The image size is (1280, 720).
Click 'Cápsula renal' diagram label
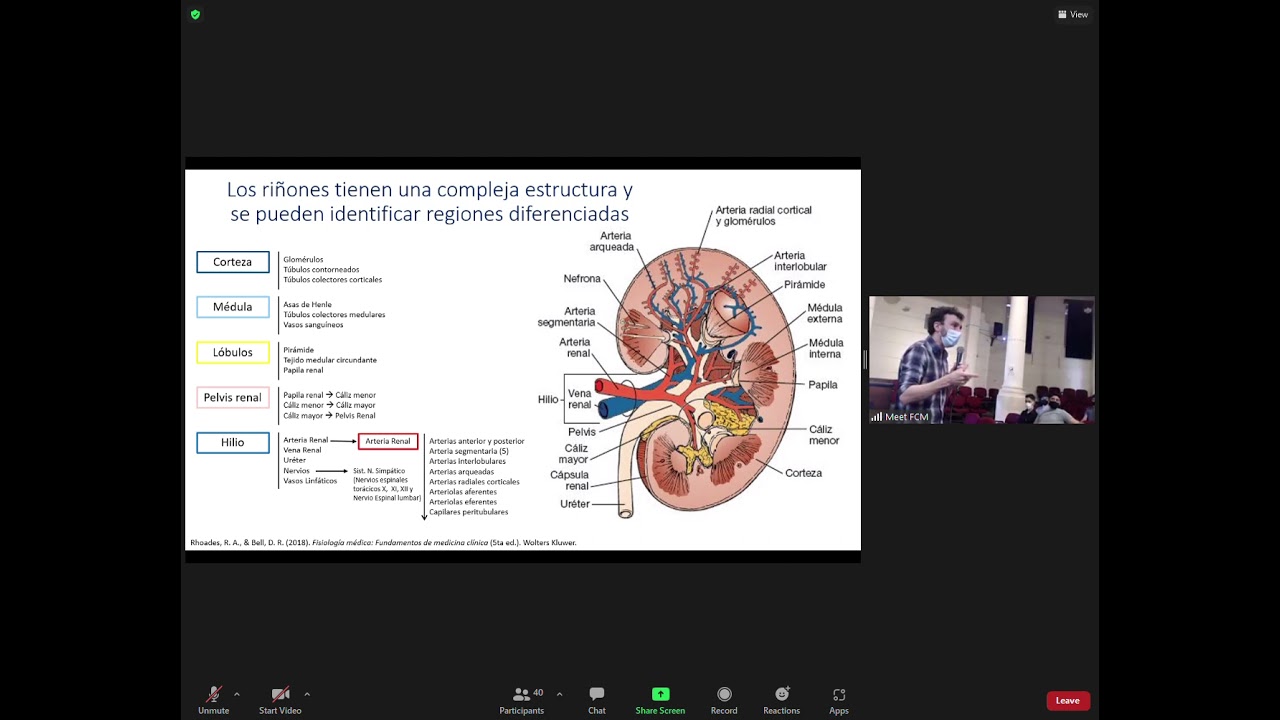click(570, 480)
